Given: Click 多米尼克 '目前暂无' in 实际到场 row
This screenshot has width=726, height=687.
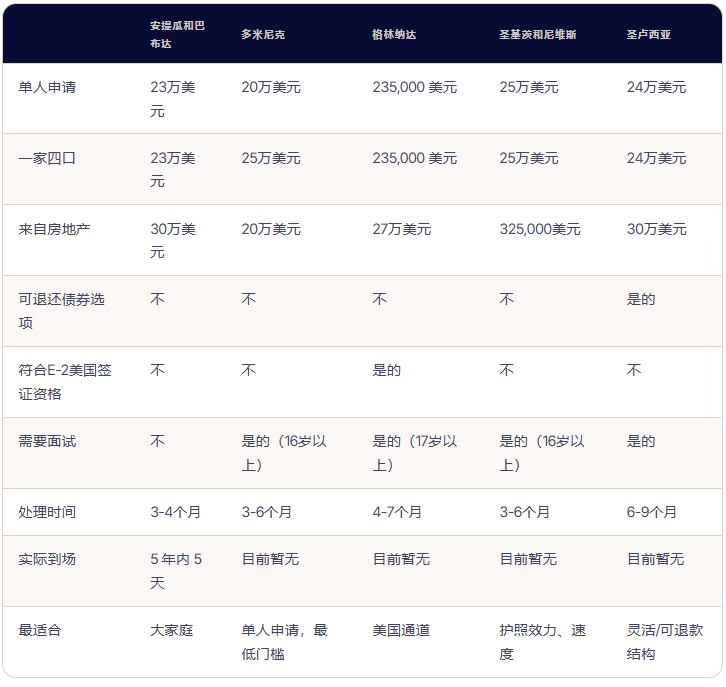Looking at the screenshot, I should [270, 559].
